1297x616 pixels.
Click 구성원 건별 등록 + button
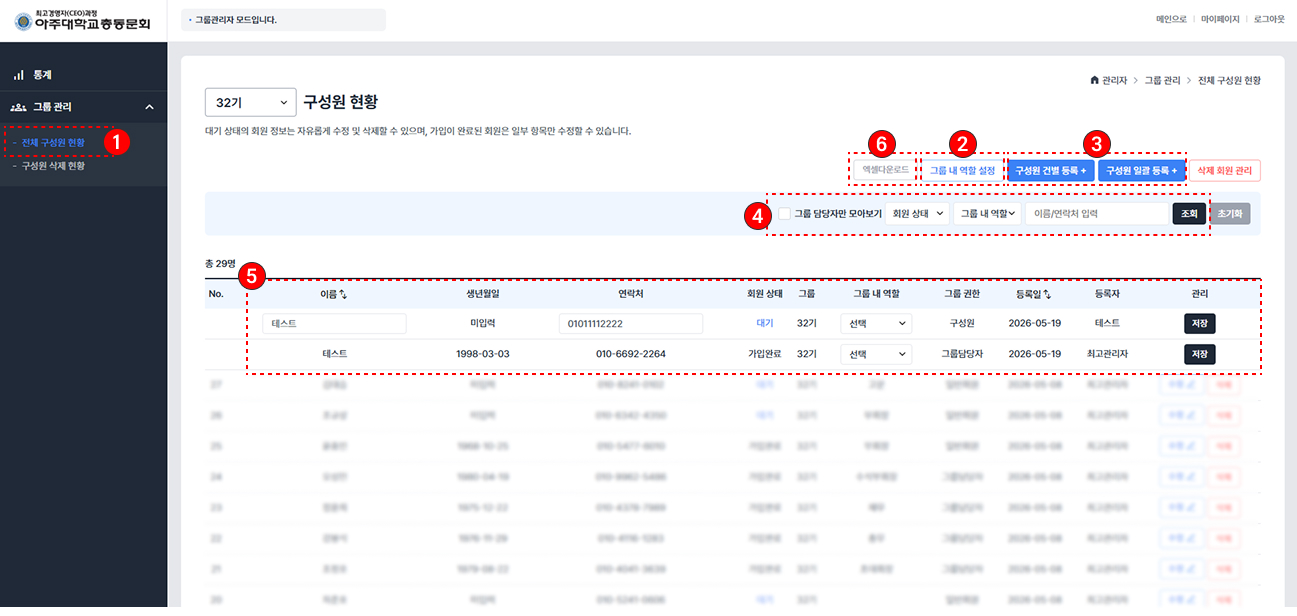point(1050,171)
